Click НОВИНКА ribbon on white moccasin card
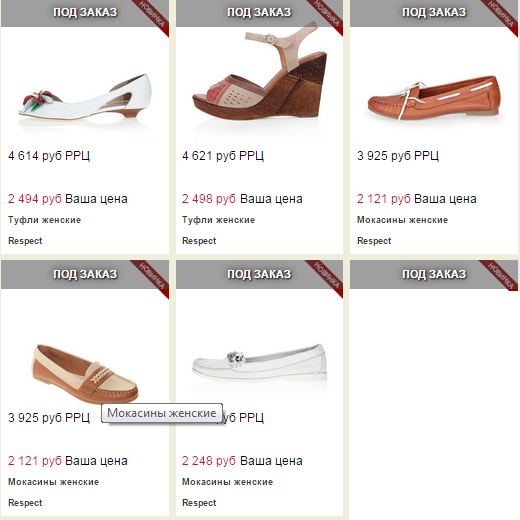Viewport: 520px width, 520px height. coord(326,279)
